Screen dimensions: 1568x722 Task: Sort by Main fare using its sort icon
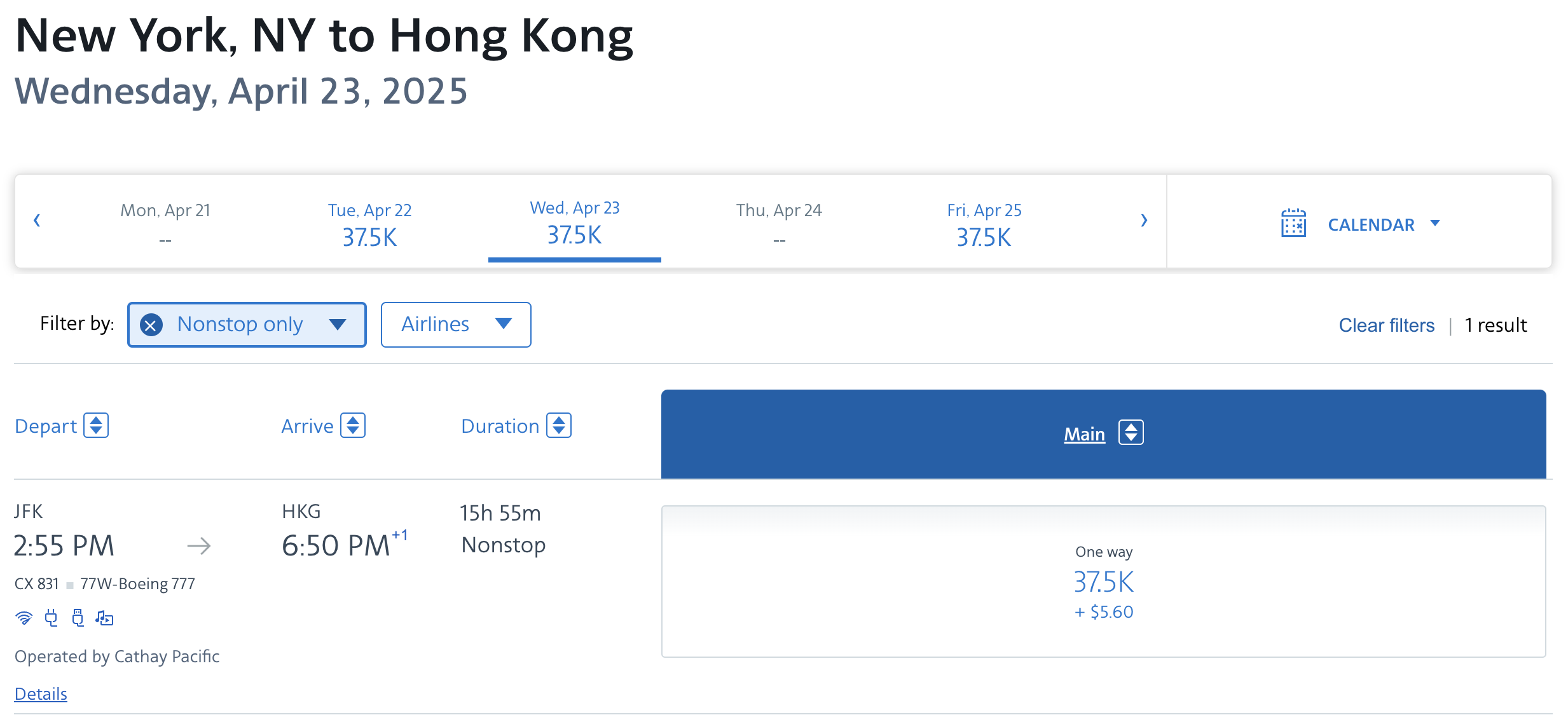1131,433
